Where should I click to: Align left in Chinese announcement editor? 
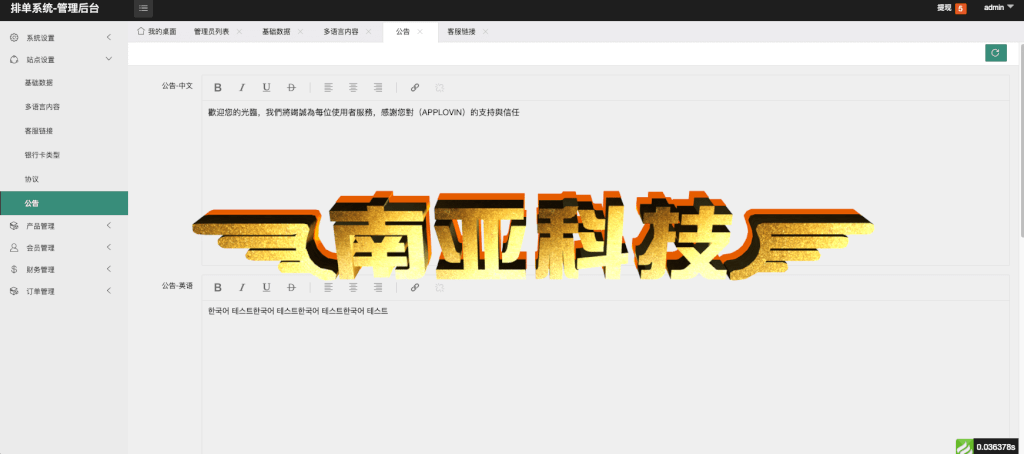coord(328,88)
